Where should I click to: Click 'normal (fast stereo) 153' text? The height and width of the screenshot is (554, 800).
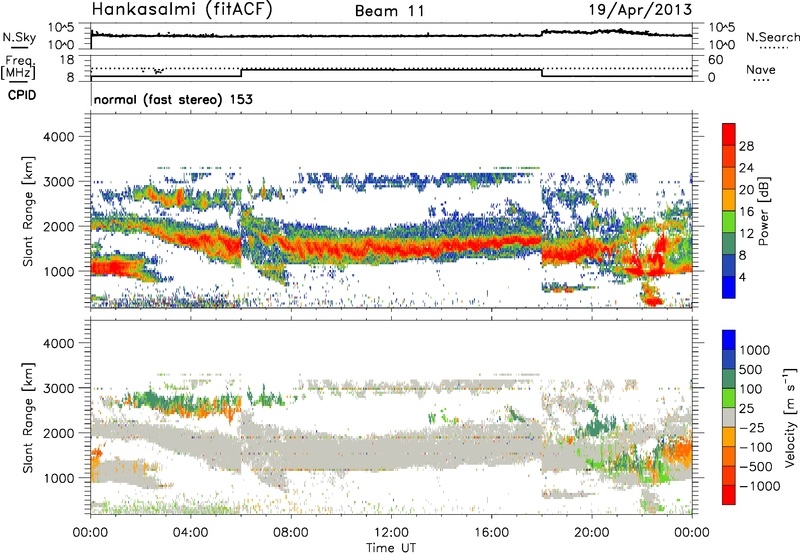[173, 99]
